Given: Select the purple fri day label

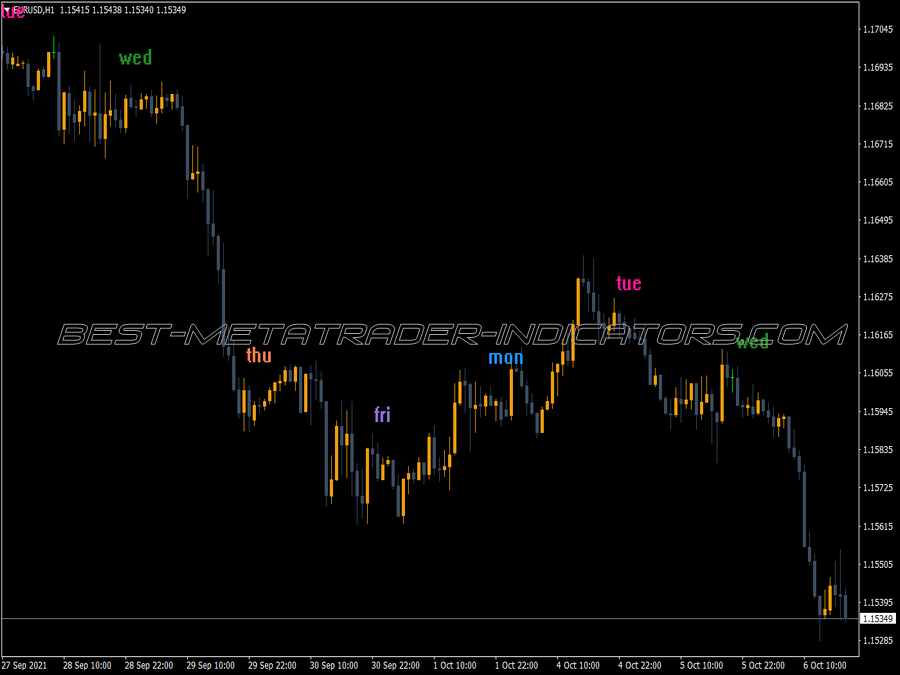Looking at the screenshot, I should coord(382,414).
